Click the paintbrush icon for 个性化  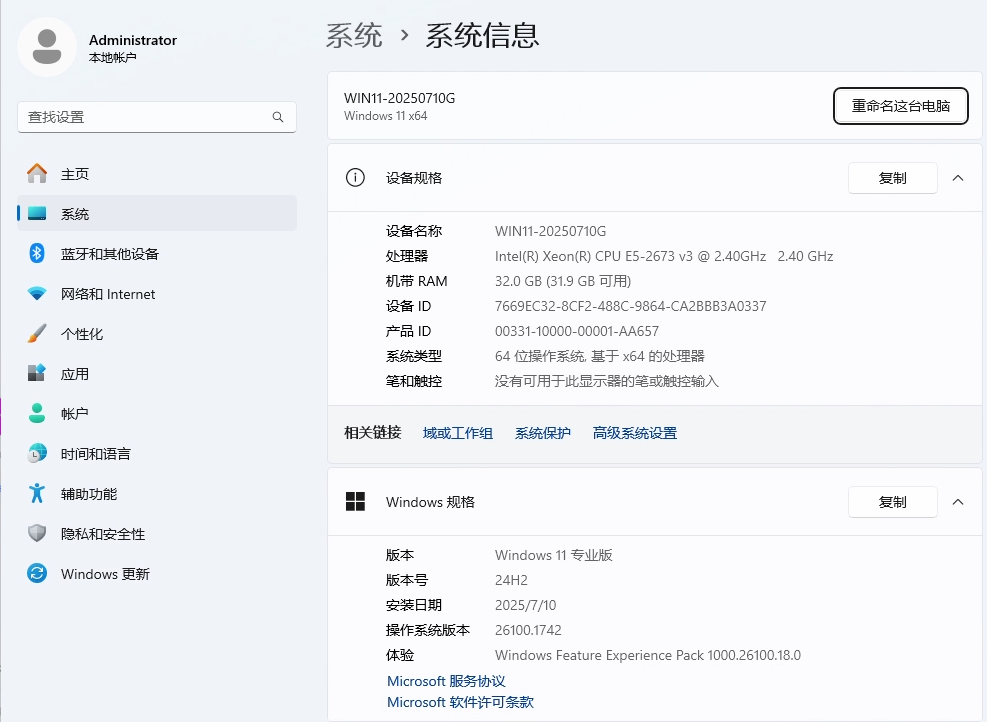37,334
